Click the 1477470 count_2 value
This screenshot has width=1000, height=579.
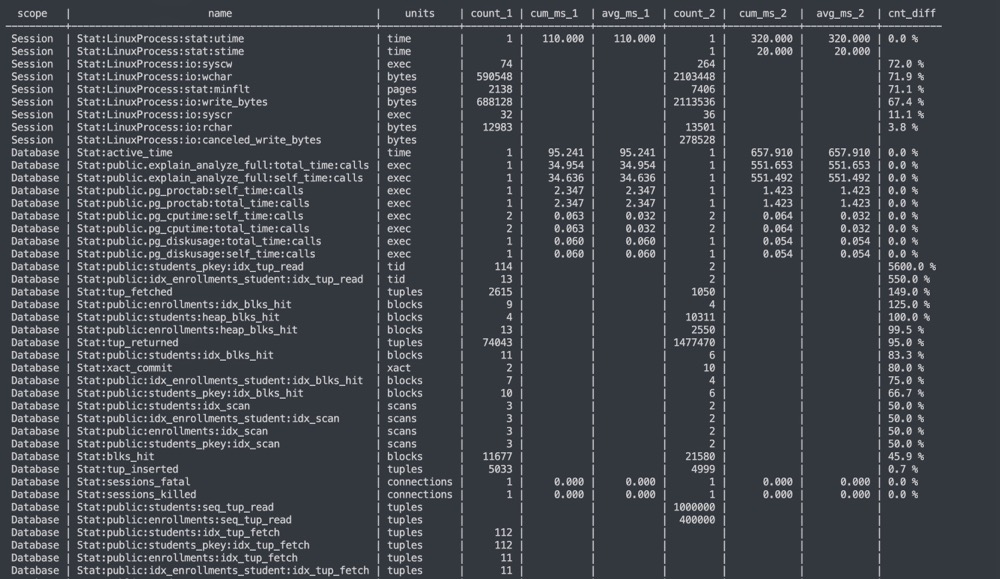[693, 342]
